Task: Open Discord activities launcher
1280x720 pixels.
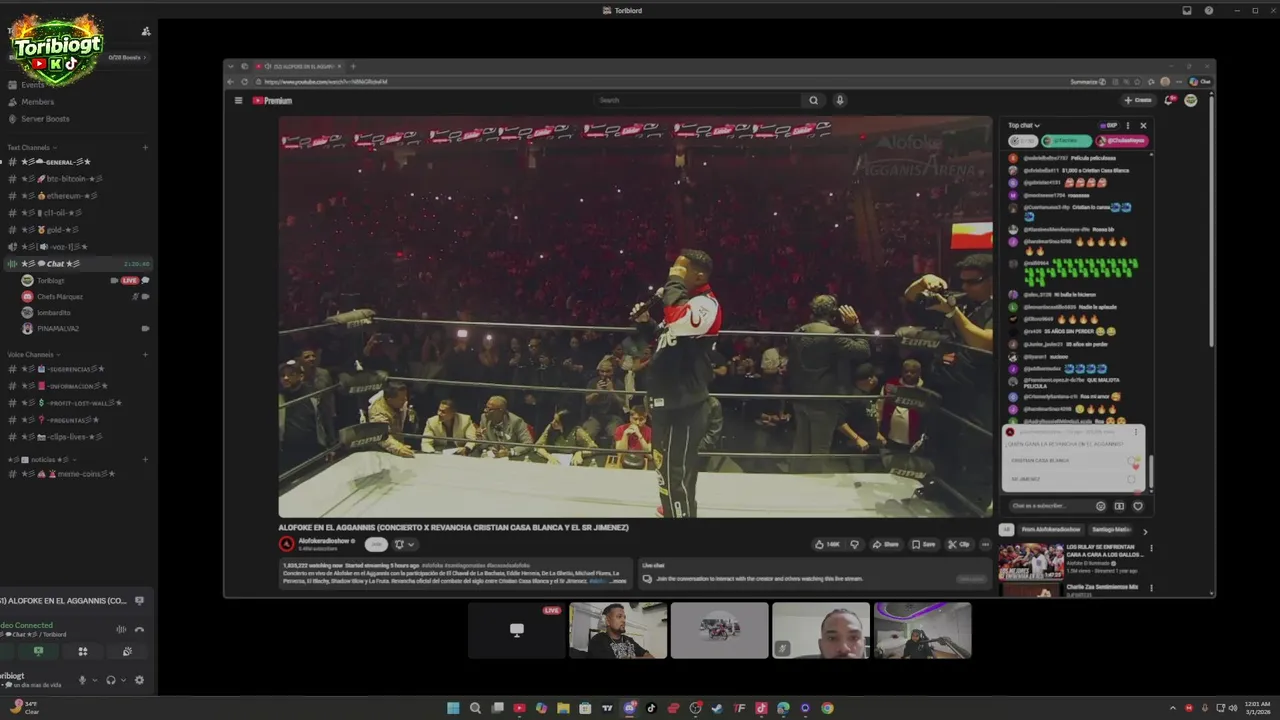Action: click(83, 651)
